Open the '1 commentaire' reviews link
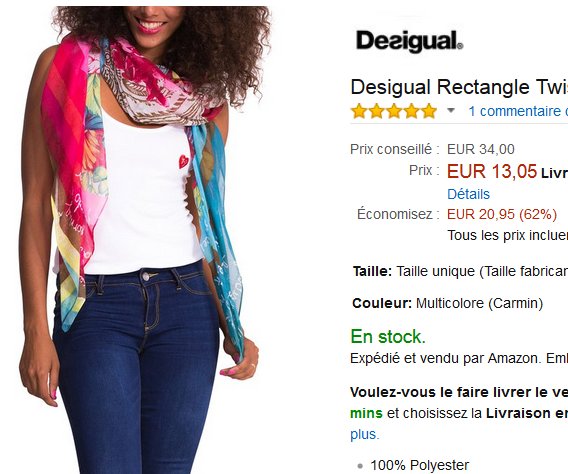568x474 pixels. coord(518,111)
